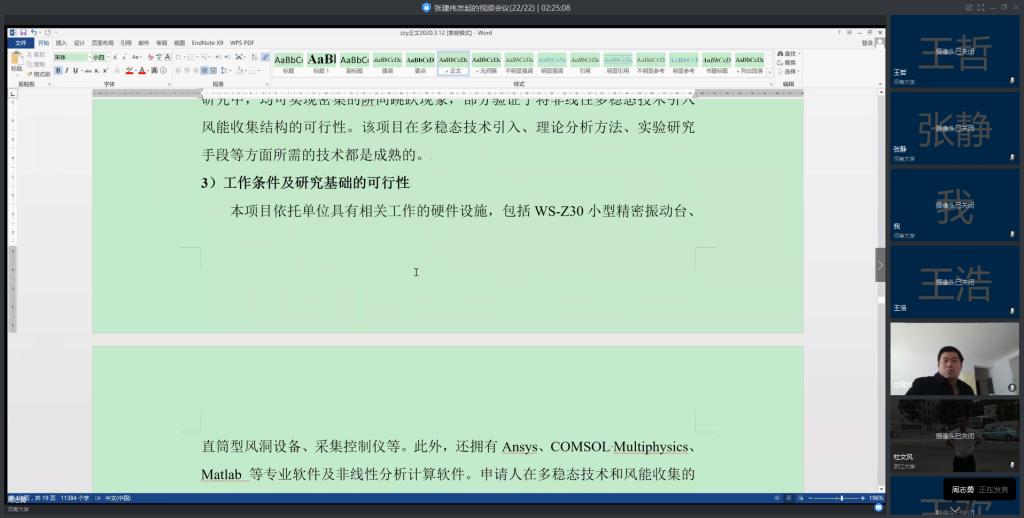Click the red font color icon
1024x518 pixels.
[143, 71]
